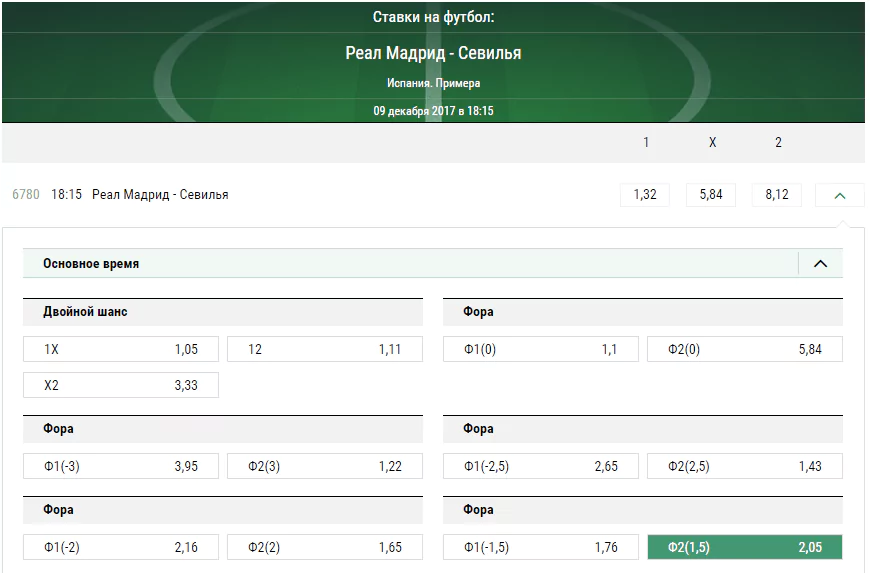The width and height of the screenshot is (870, 573).
Task: Click the date 09 декабря 2017 в 18:15
Action: click(x=433, y=111)
